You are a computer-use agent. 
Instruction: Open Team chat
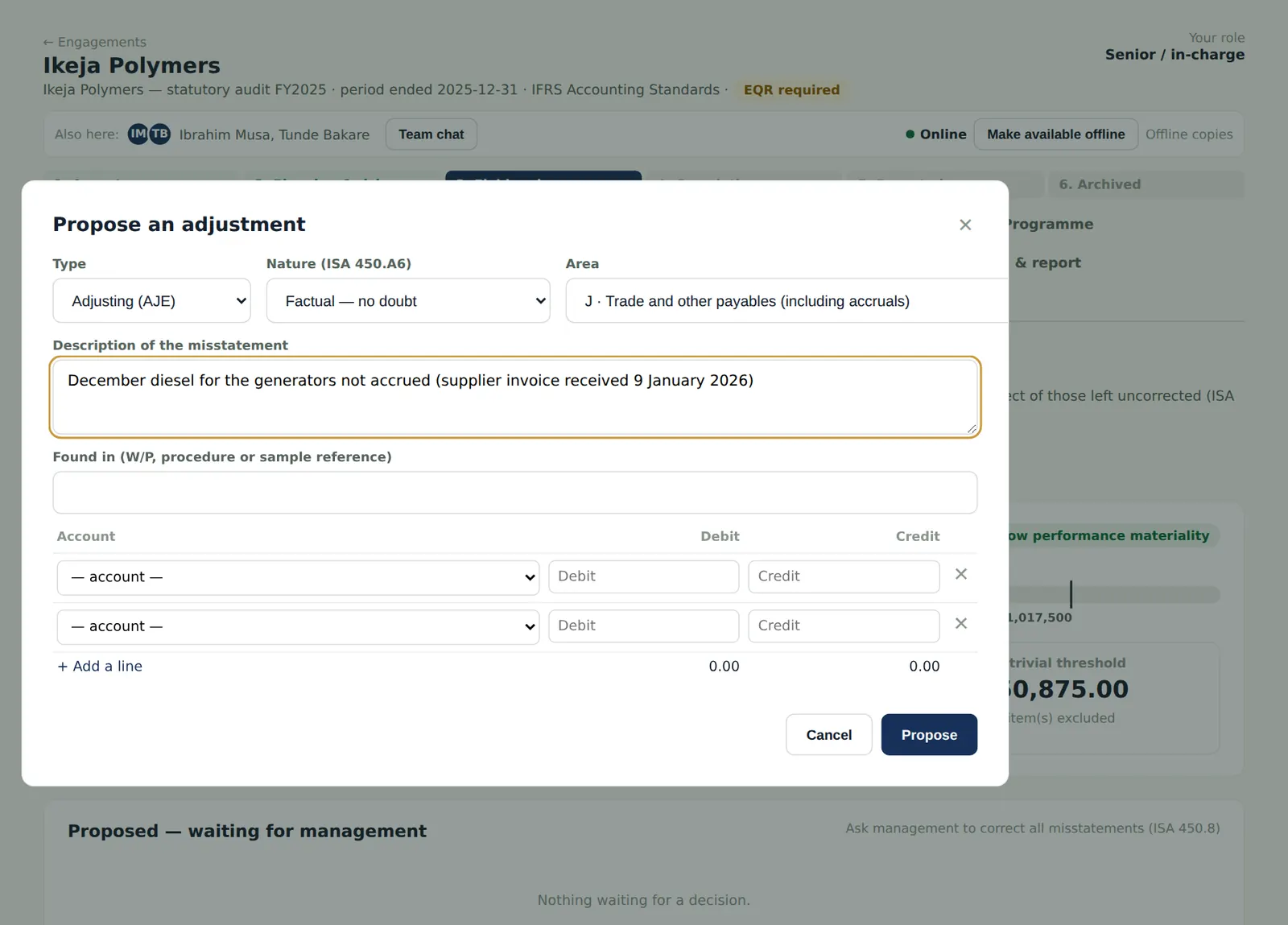[431, 134]
